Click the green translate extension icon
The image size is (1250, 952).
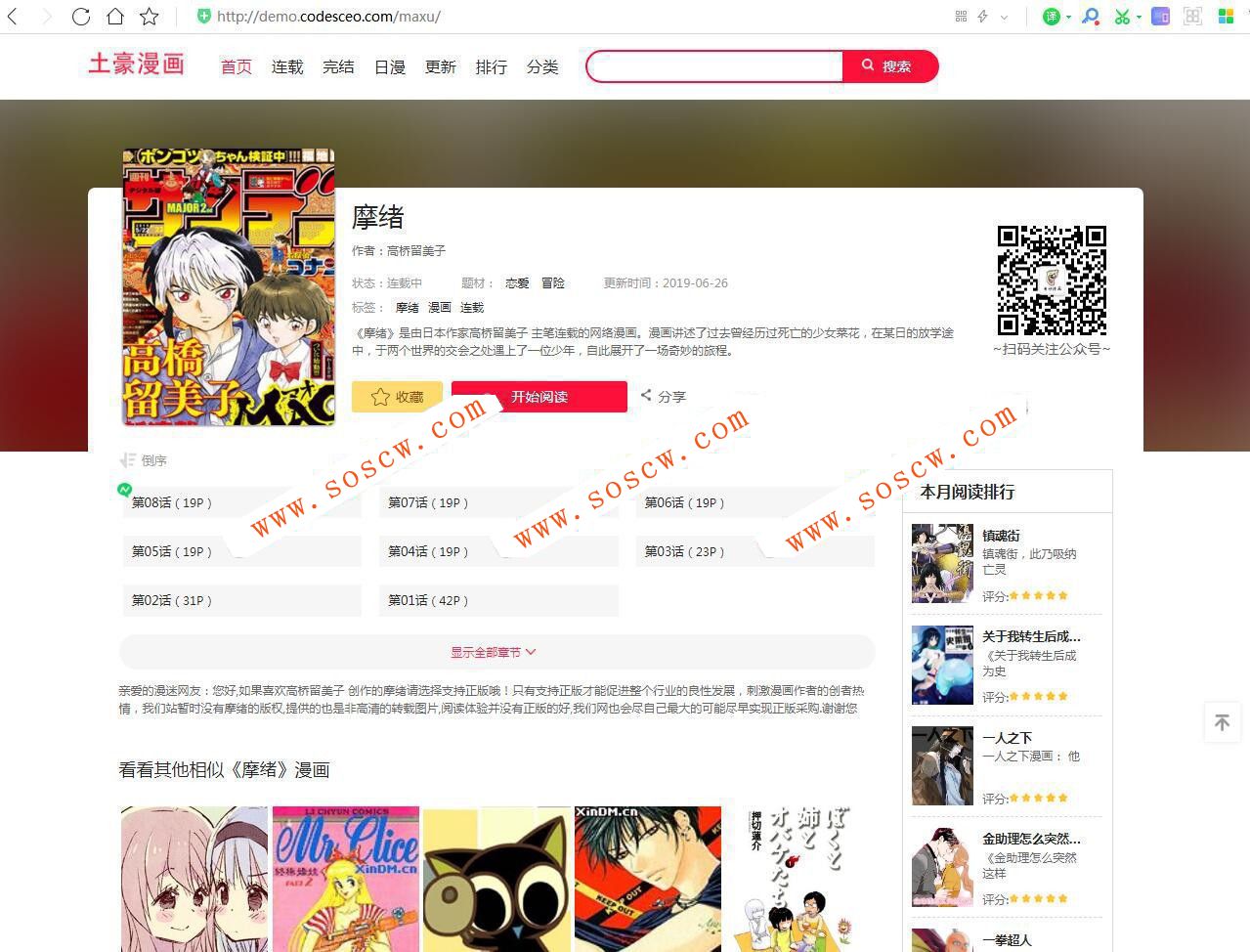[x=1052, y=17]
